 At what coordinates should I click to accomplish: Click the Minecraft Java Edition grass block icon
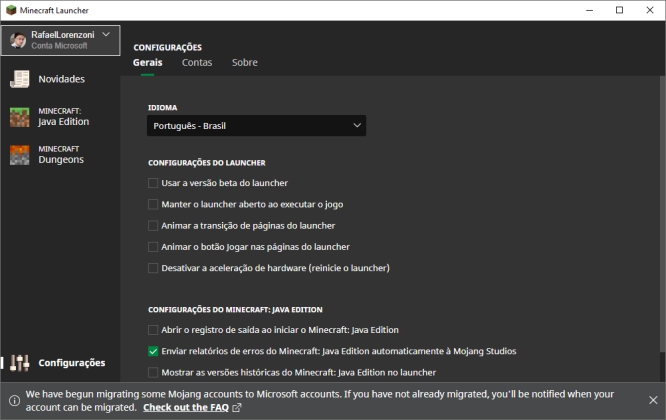(20, 117)
